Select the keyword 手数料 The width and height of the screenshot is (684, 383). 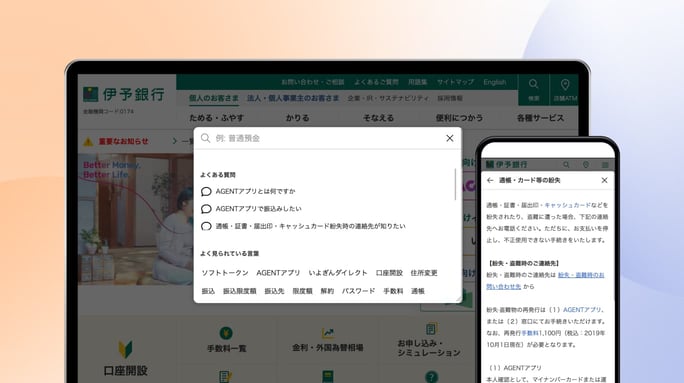coord(393,291)
